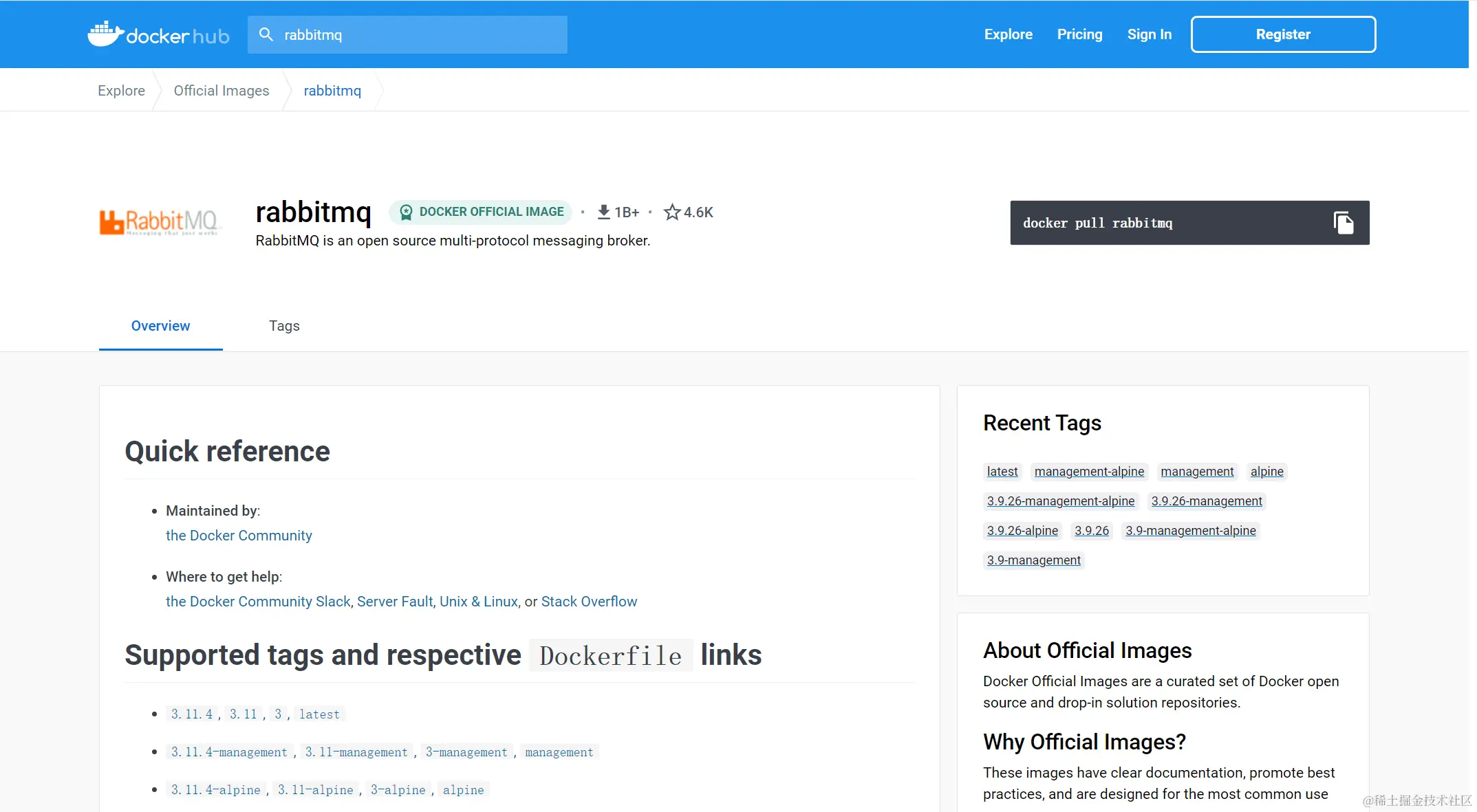Click the Why Official Images? heading
Screen dimensions: 1477x812
tap(1084, 742)
